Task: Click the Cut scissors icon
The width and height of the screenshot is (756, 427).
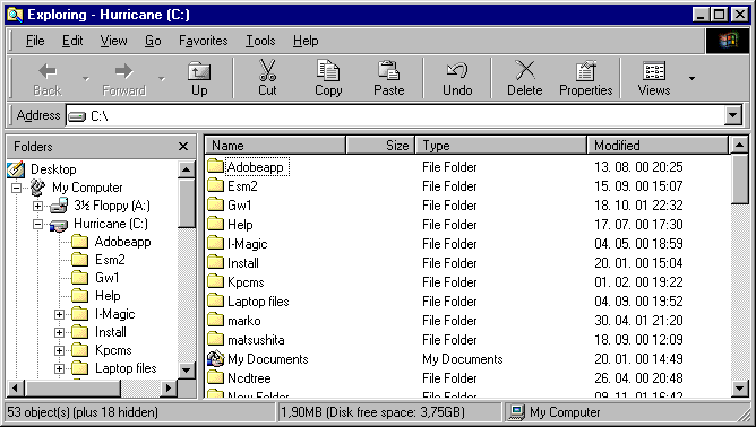Action: [x=267, y=72]
